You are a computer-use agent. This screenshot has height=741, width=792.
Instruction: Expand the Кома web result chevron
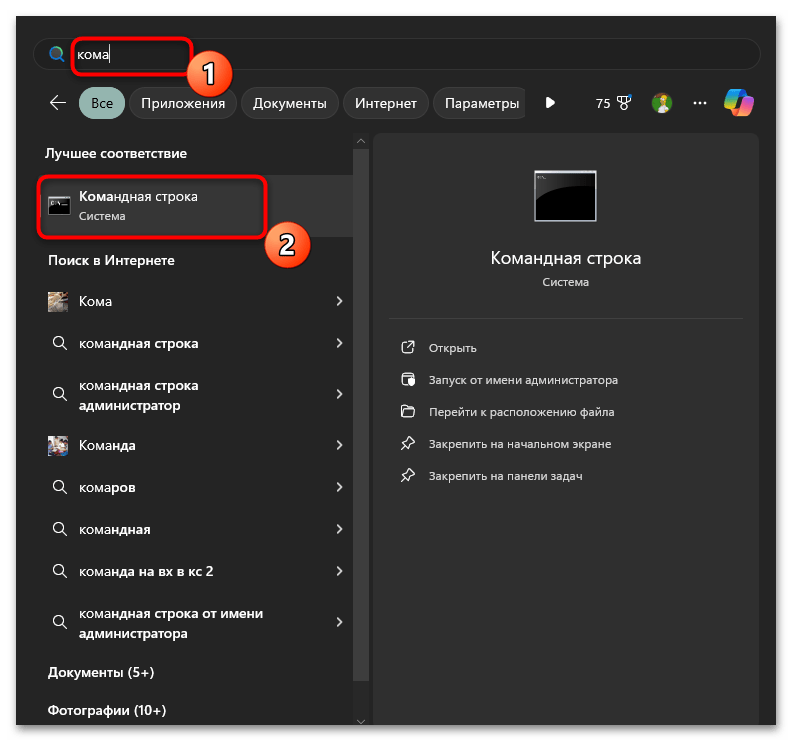tap(339, 301)
